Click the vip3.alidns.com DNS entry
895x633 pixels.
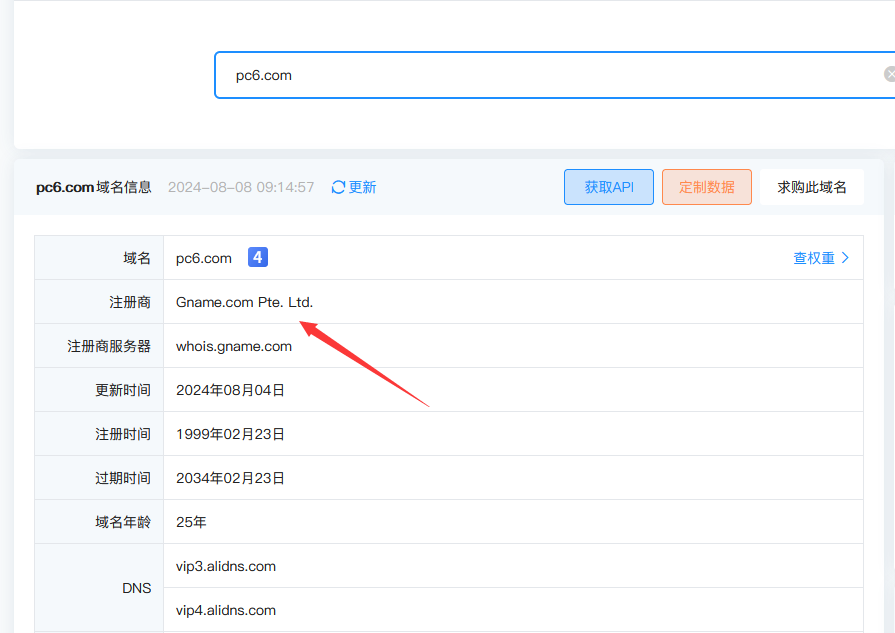coord(226,566)
